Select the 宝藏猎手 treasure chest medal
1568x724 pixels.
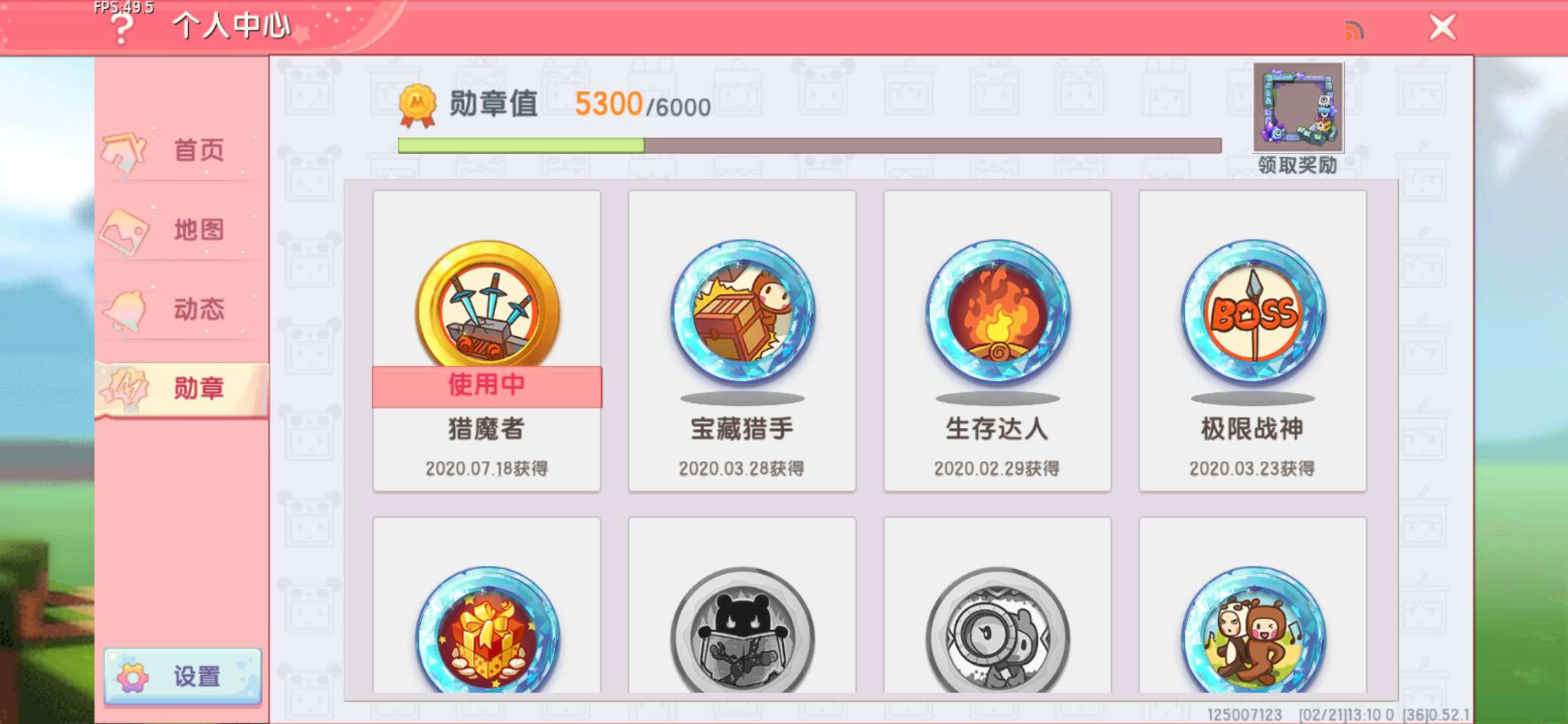(x=742, y=312)
